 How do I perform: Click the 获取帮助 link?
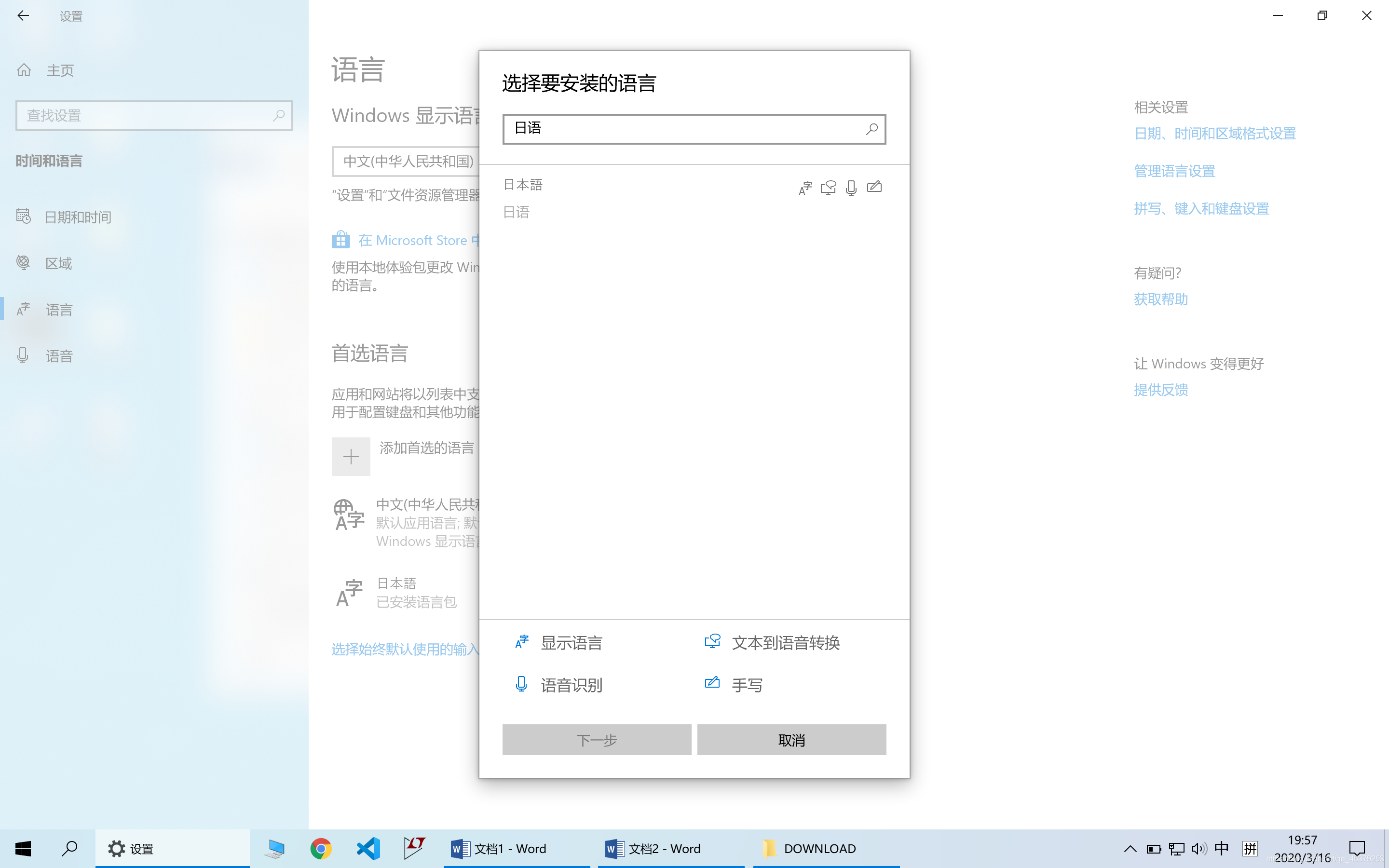tap(1160, 299)
